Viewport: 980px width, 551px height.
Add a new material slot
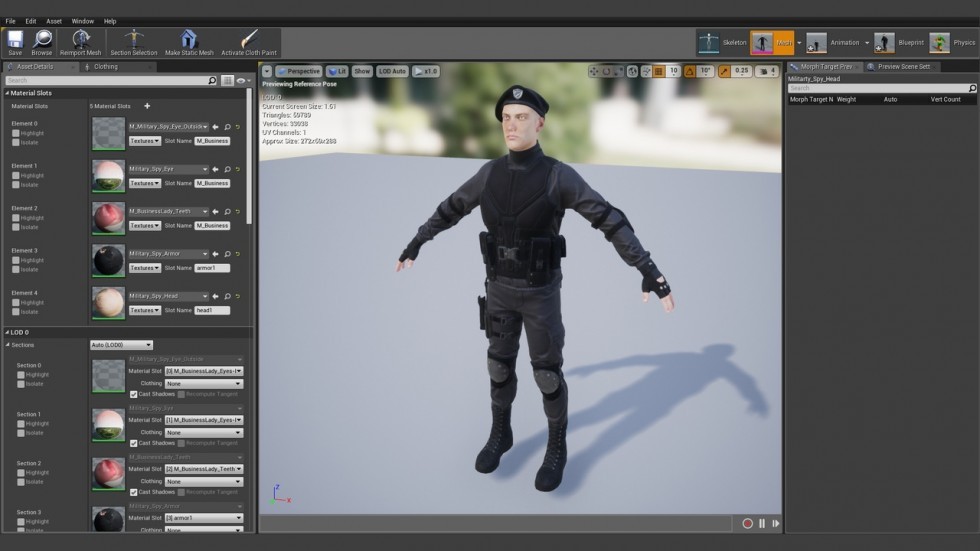[x=147, y=106]
